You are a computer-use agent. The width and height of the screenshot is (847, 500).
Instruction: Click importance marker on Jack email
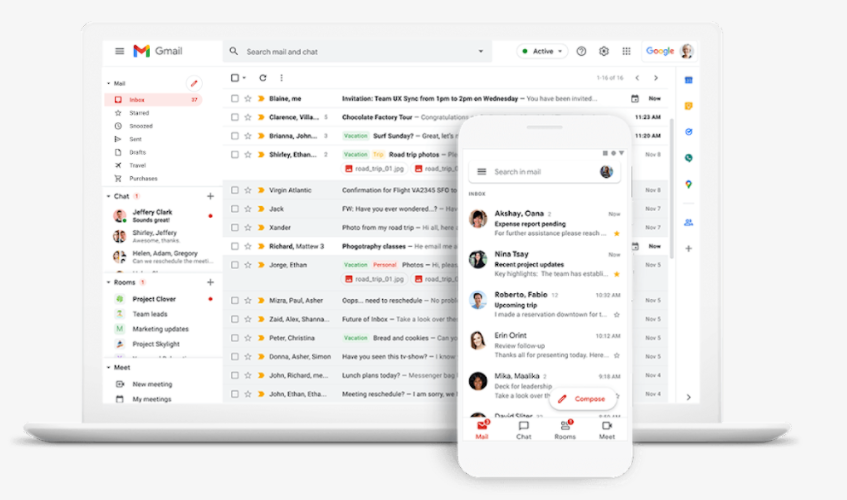pyautogui.click(x=261, y=209)
